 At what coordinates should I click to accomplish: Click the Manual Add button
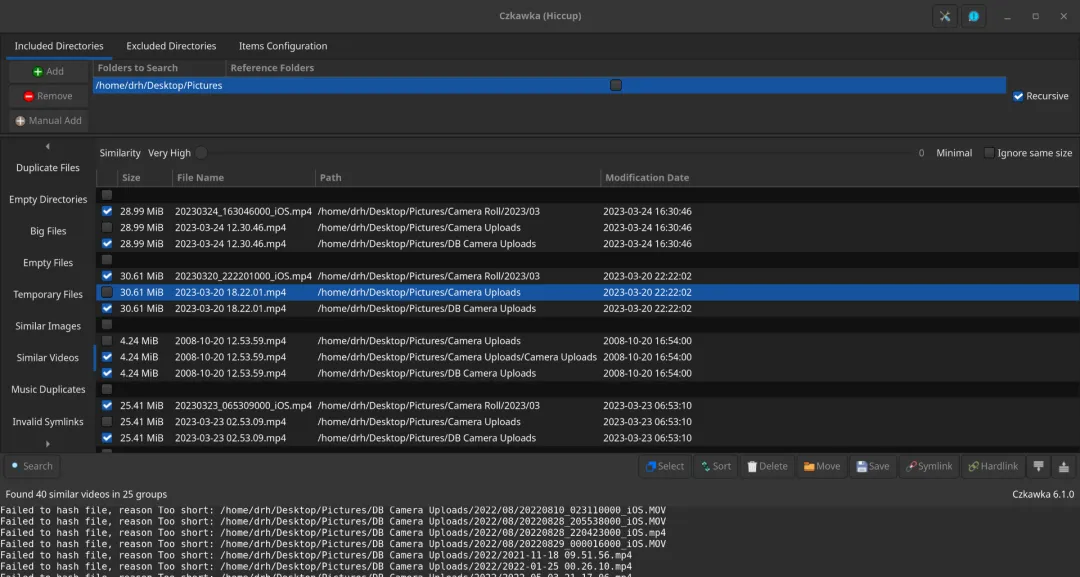(x=48, y=120)
